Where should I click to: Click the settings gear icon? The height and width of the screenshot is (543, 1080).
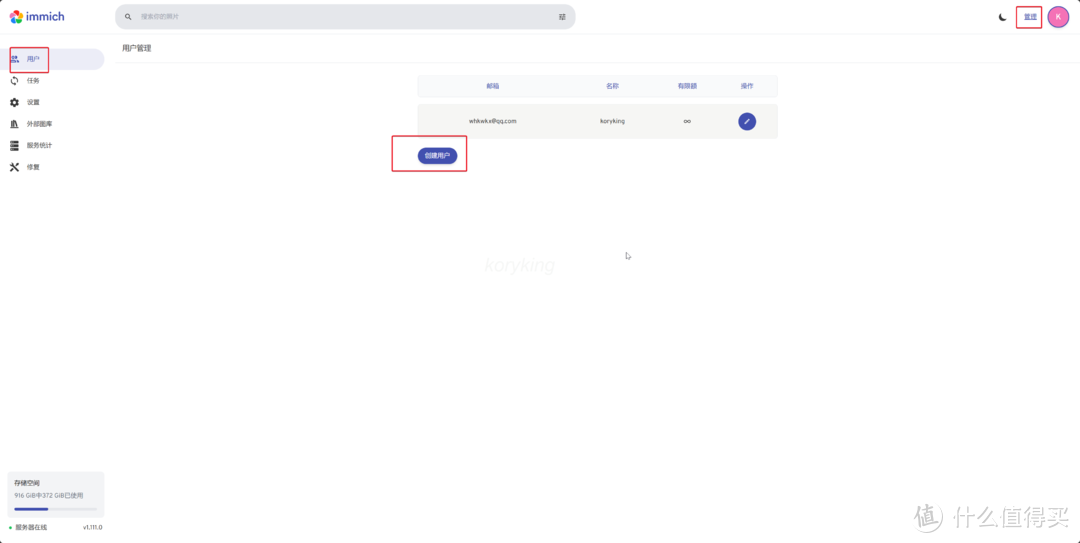pyautogui.click(x=14, y=102)
